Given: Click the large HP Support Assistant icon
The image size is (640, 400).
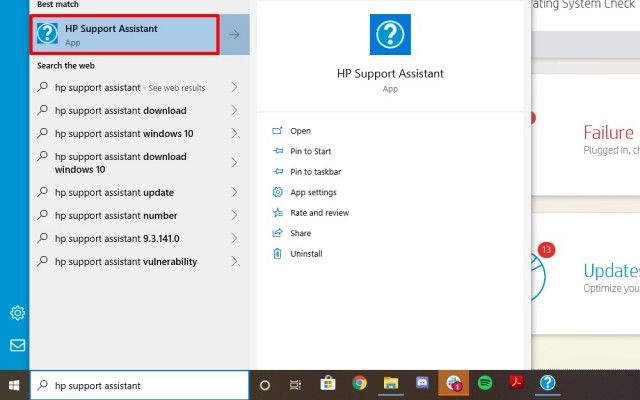Looking at the screenshot, I should [390, 35].
